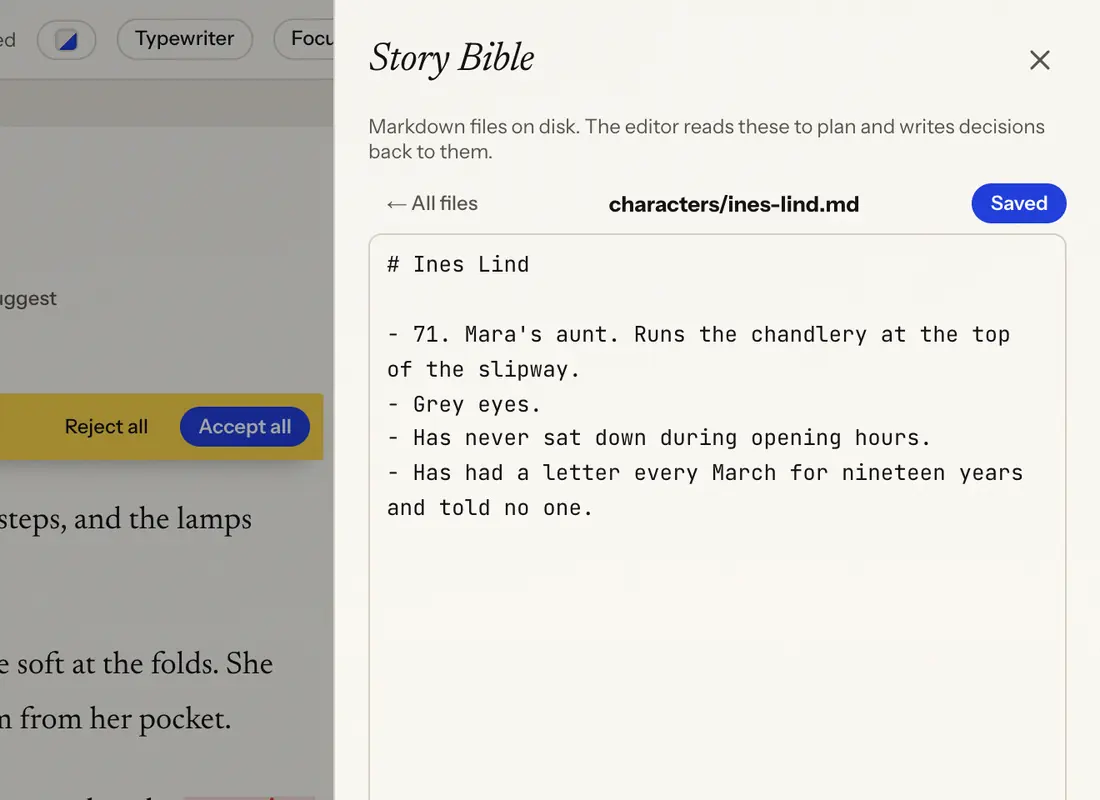The image size is (1100, 800).
Task: Click the 'Has had a letter every March' line
Action: click(x=705, y=490)
